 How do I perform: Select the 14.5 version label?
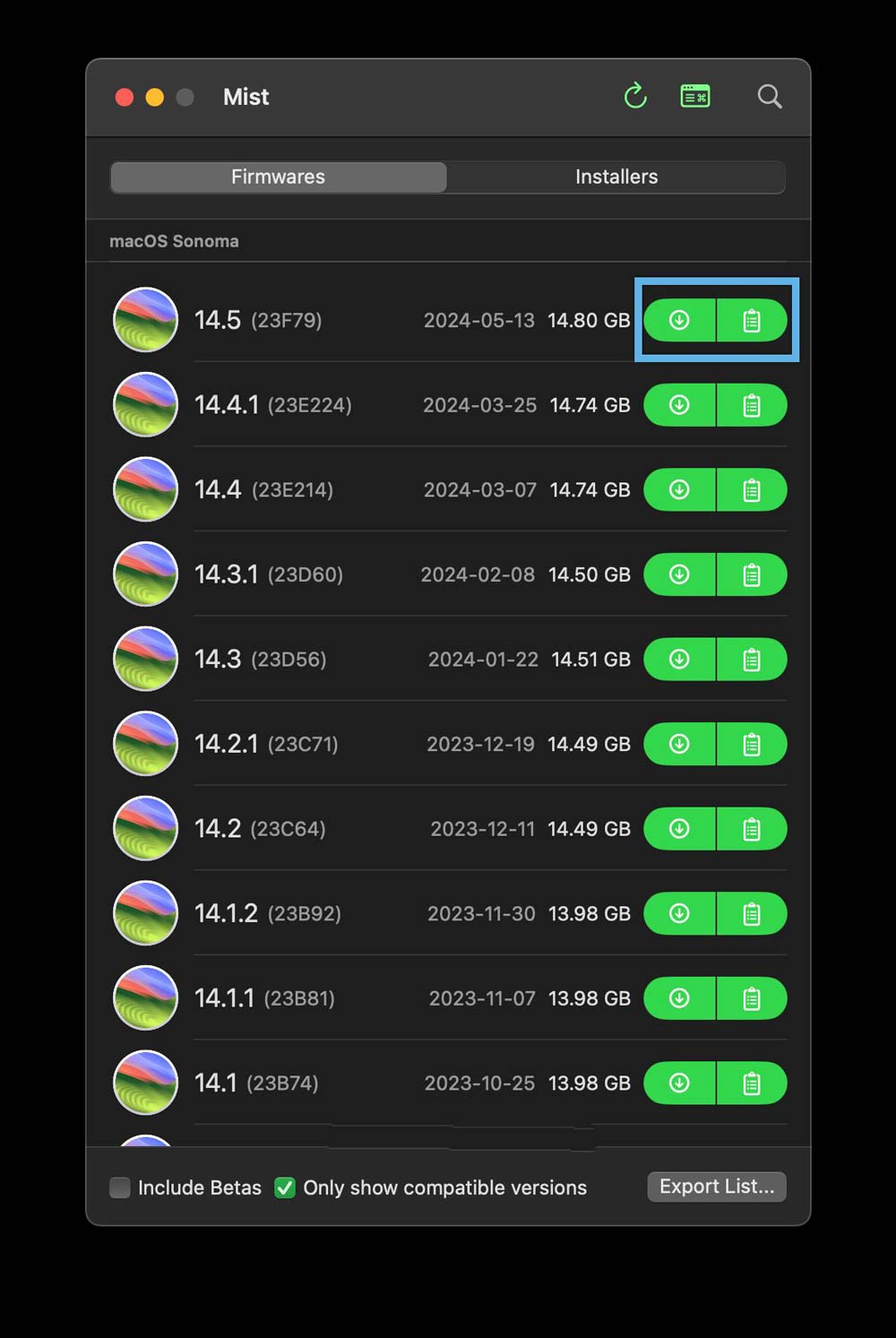(218, 320)
